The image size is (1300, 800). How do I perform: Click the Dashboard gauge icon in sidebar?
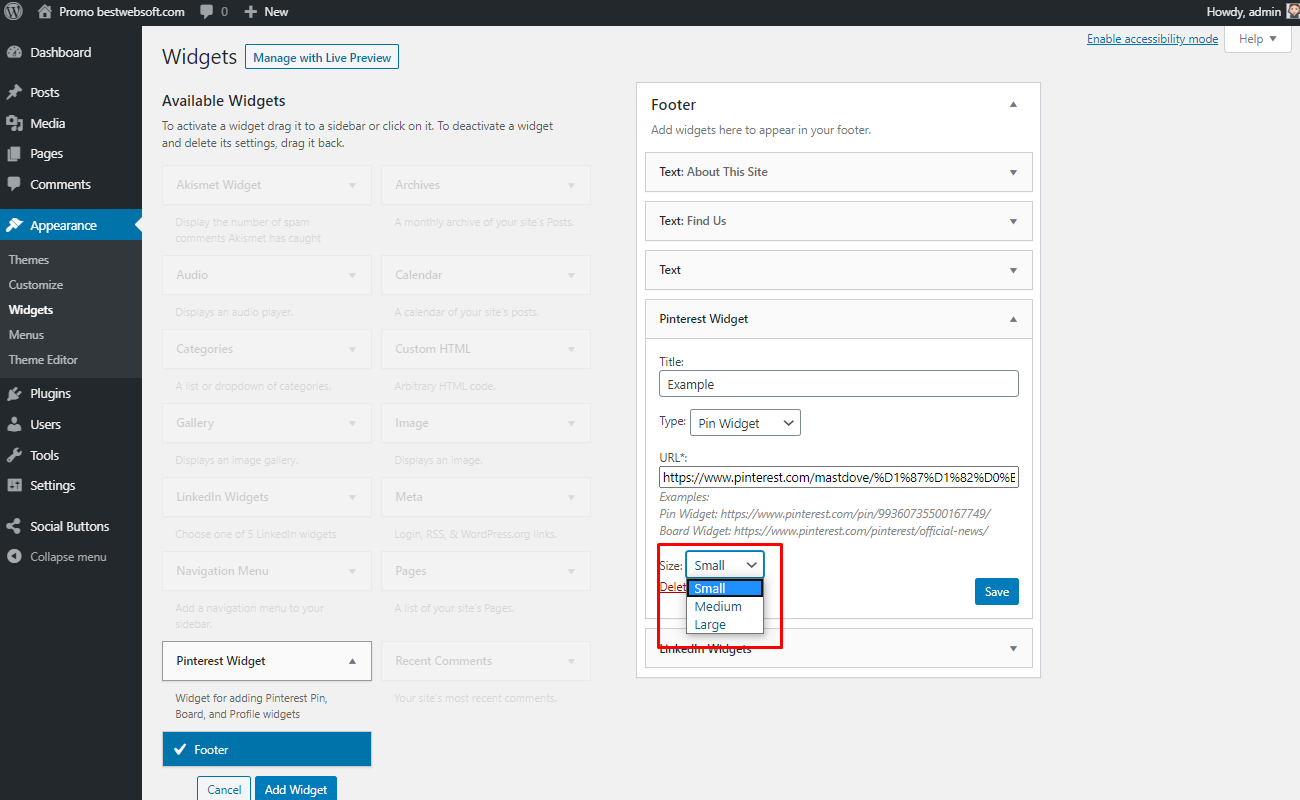[x=14, y=52]
